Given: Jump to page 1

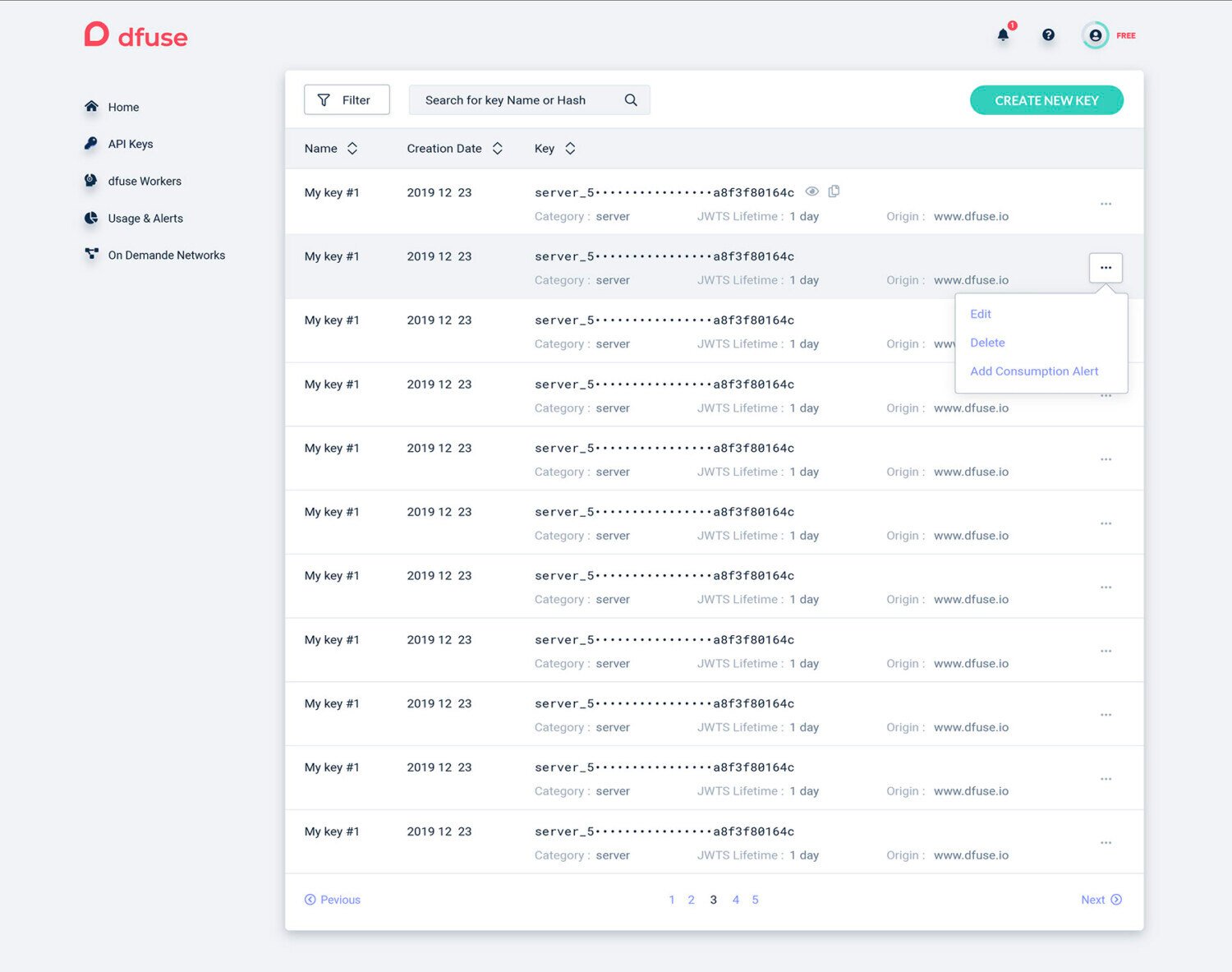Looking at the screenshot, I should pos(672,900).
